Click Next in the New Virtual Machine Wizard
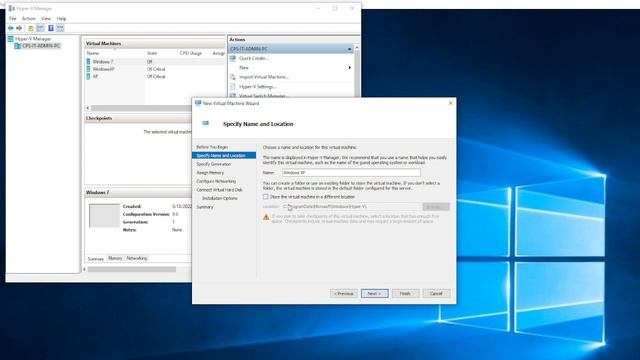 point(374,293)
